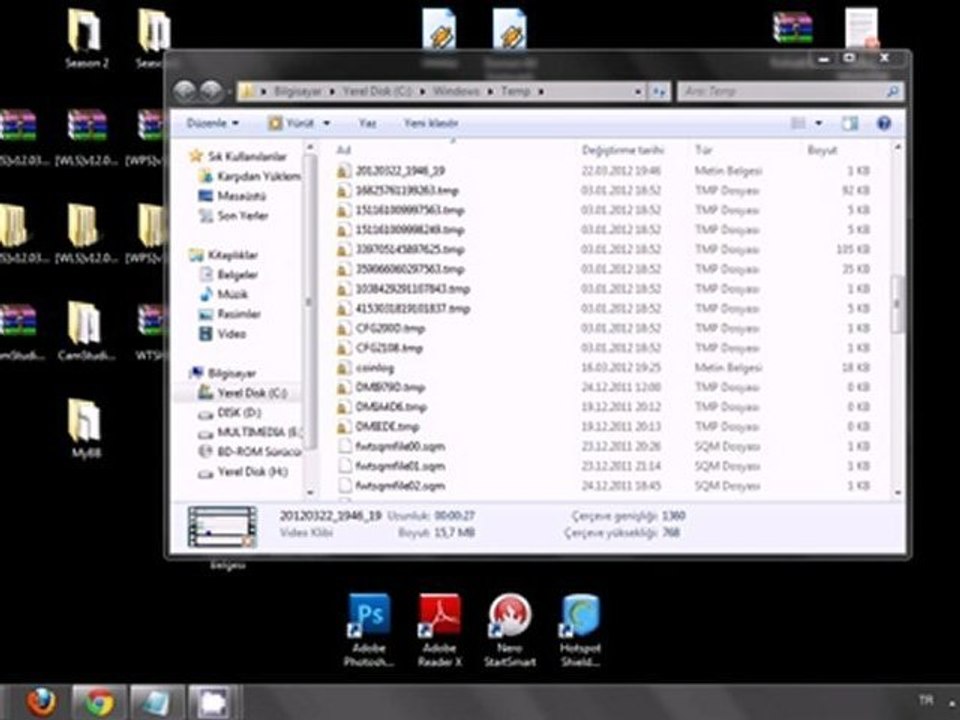Click the Back navigation arrow in Explorer
Image resolution: width=960 pixels, height=720 pixels.
(x=184, y=92)
